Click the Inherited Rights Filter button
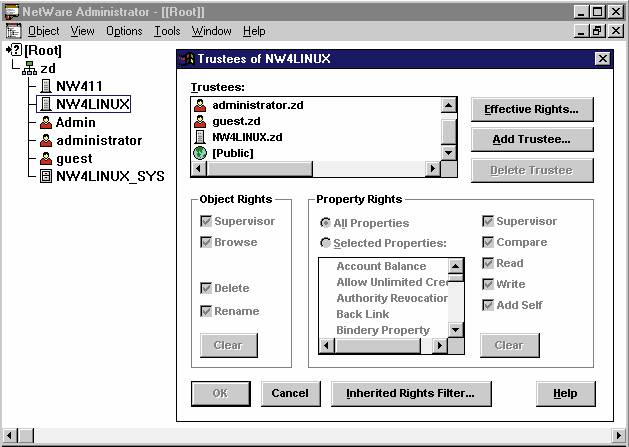 click(411, 394)
